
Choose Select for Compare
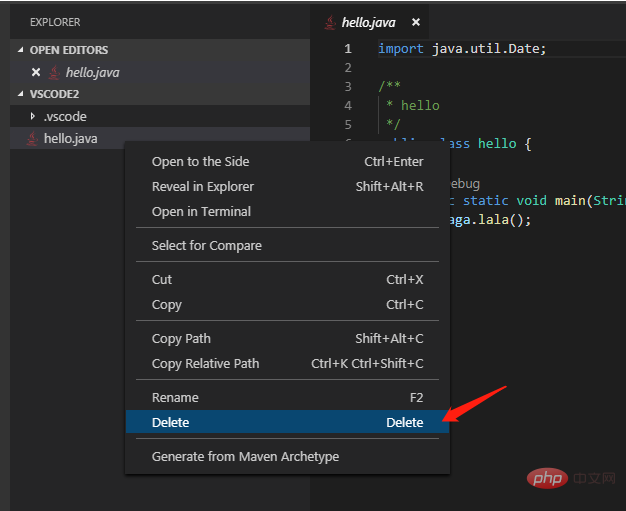287,245
